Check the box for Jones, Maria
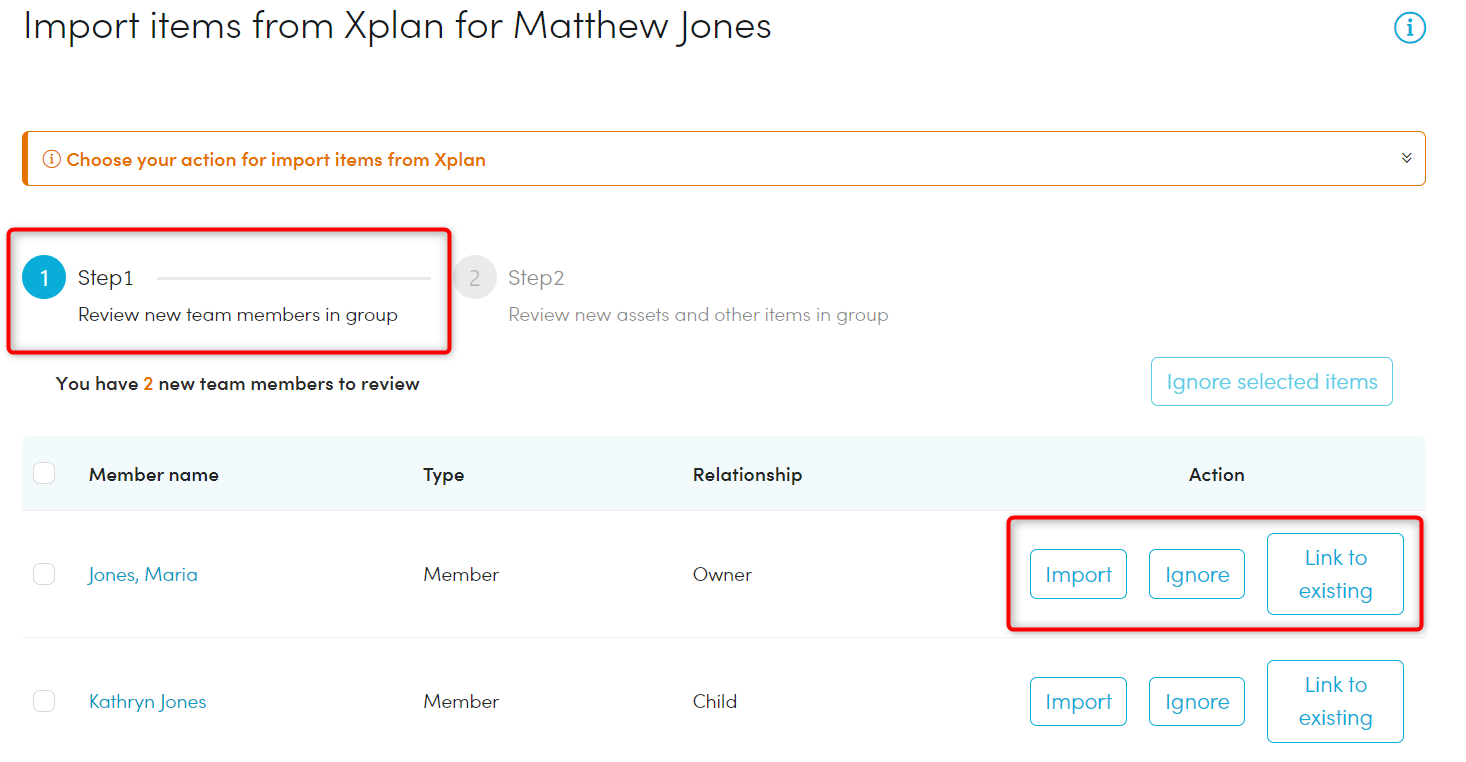The image size is (1466, 762). pos(44,574)
